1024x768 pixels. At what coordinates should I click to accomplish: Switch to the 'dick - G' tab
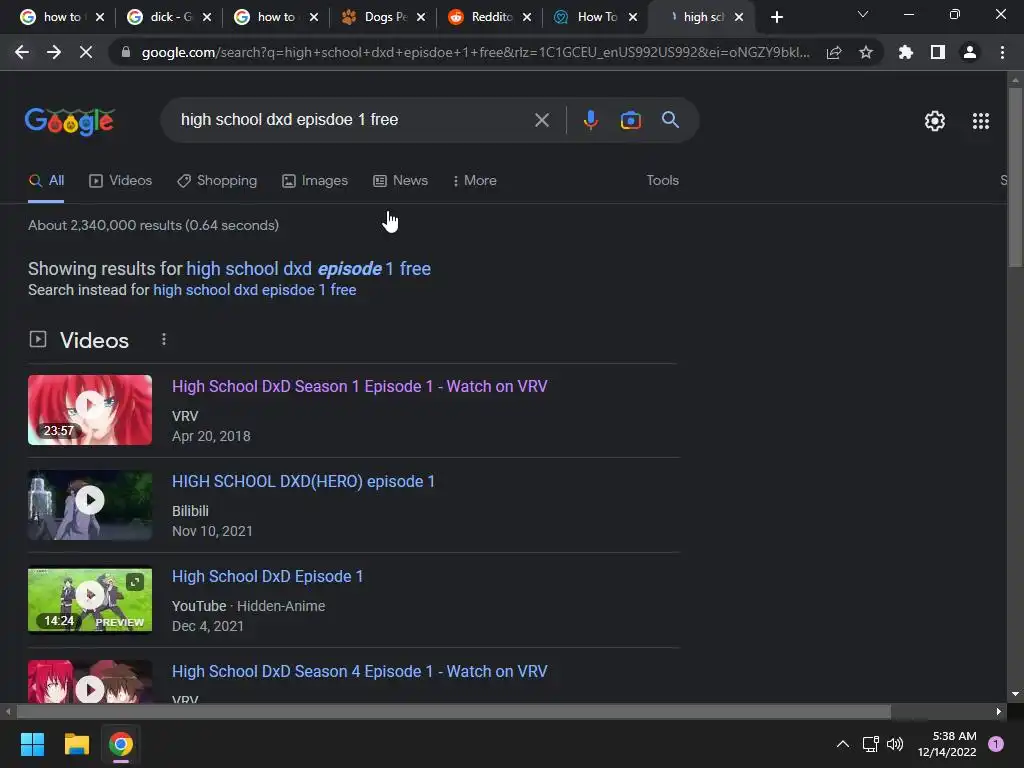click(x=169, y=18)
